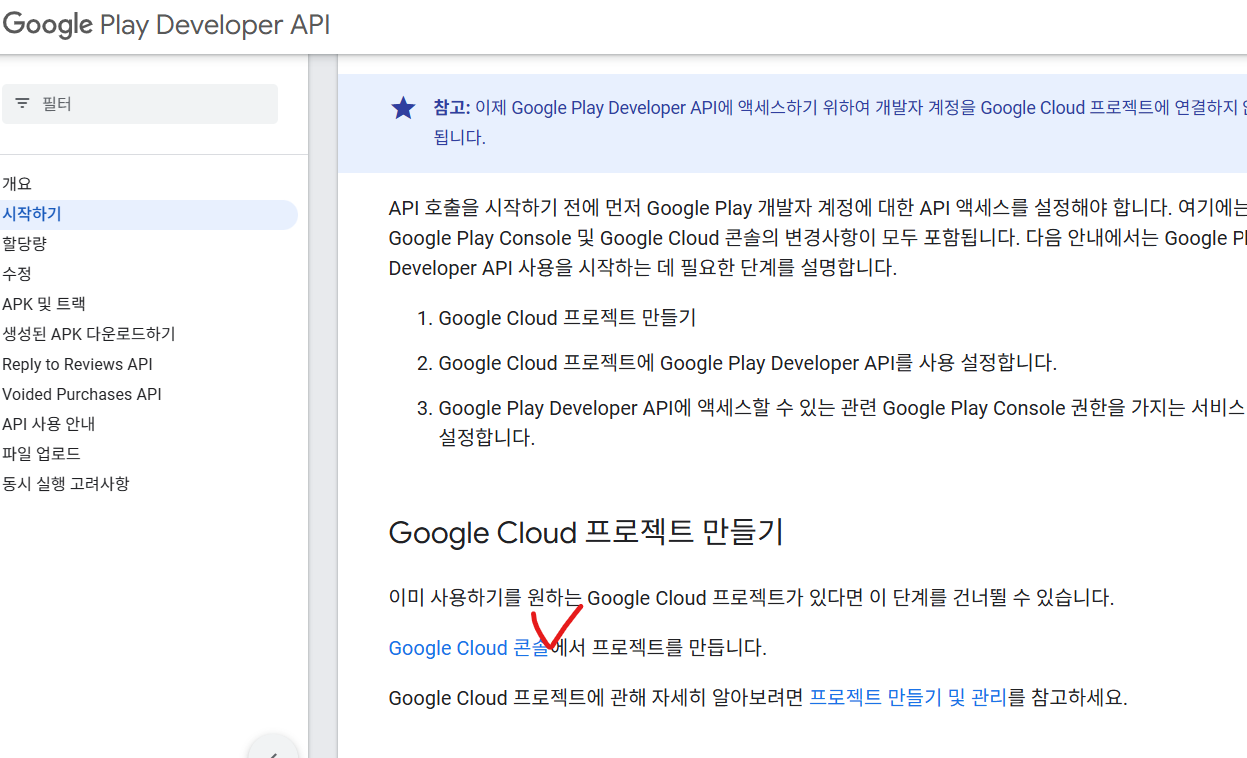Click Google Play Developer API header title
The width and height of the screenshot is (1247, 758).
coord(166,25)
